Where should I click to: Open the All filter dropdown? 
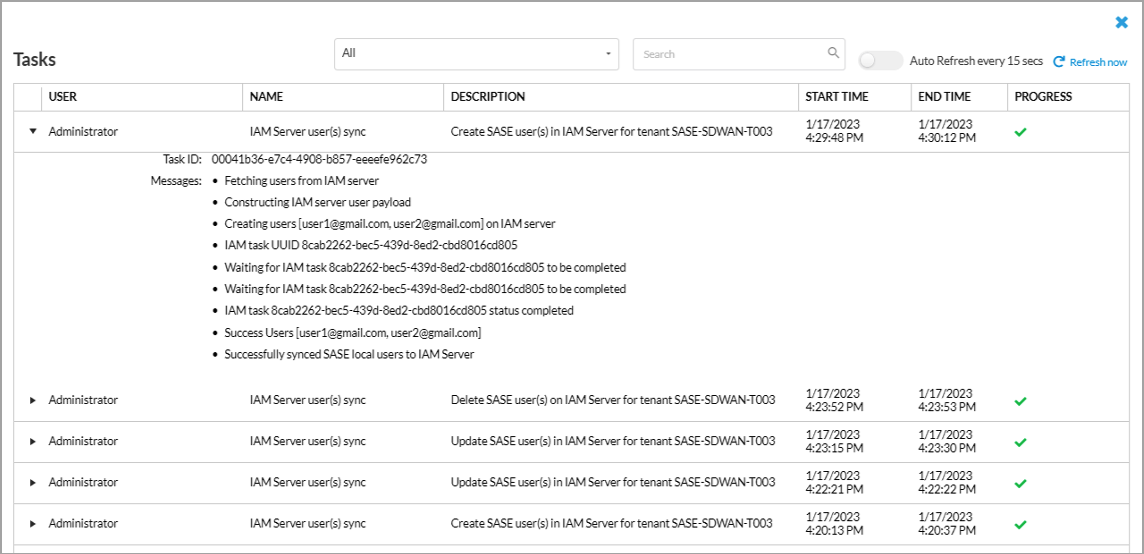tap(476, 54)
